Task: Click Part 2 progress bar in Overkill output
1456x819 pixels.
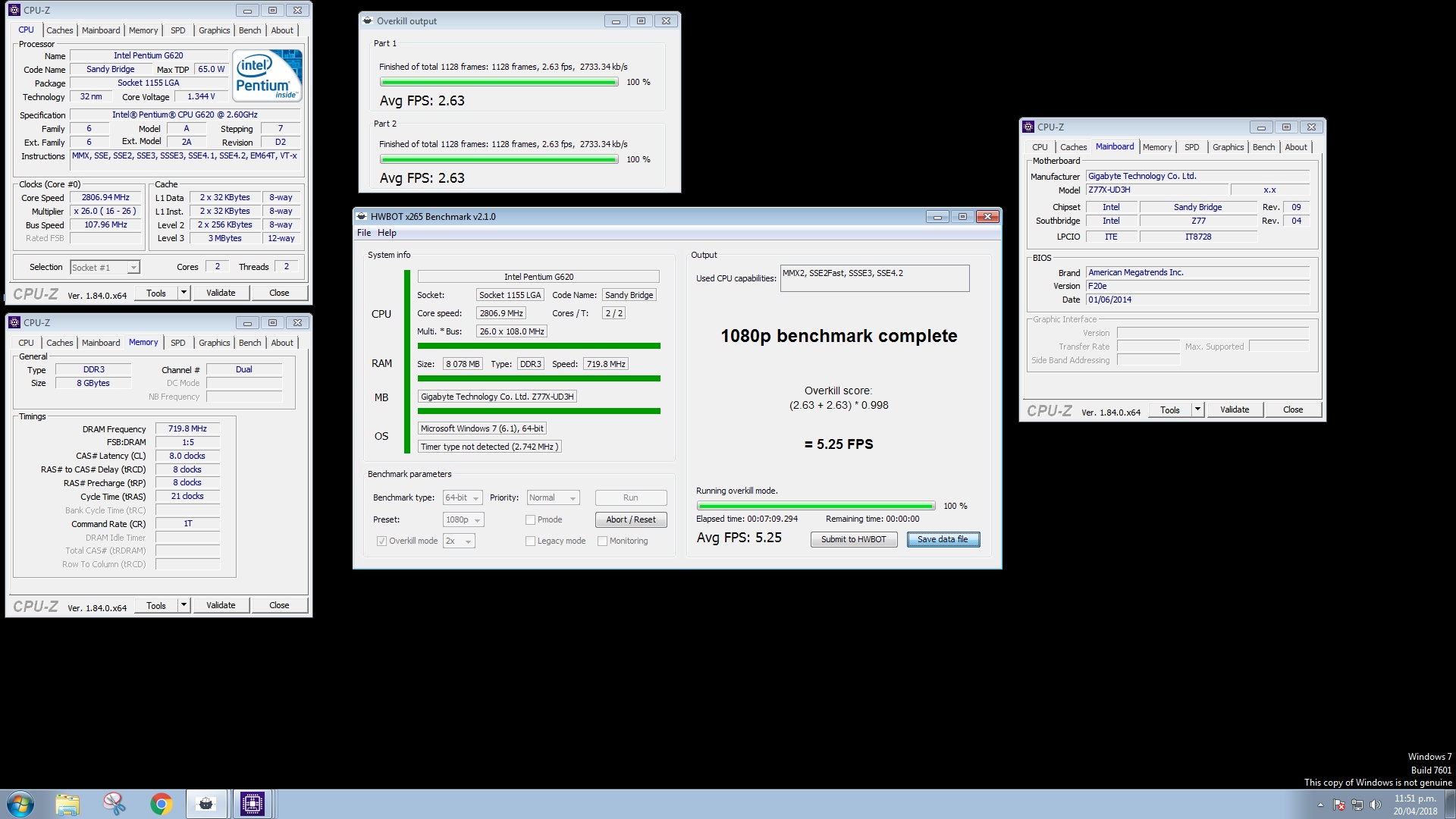Action: click(x=499, y=159)
